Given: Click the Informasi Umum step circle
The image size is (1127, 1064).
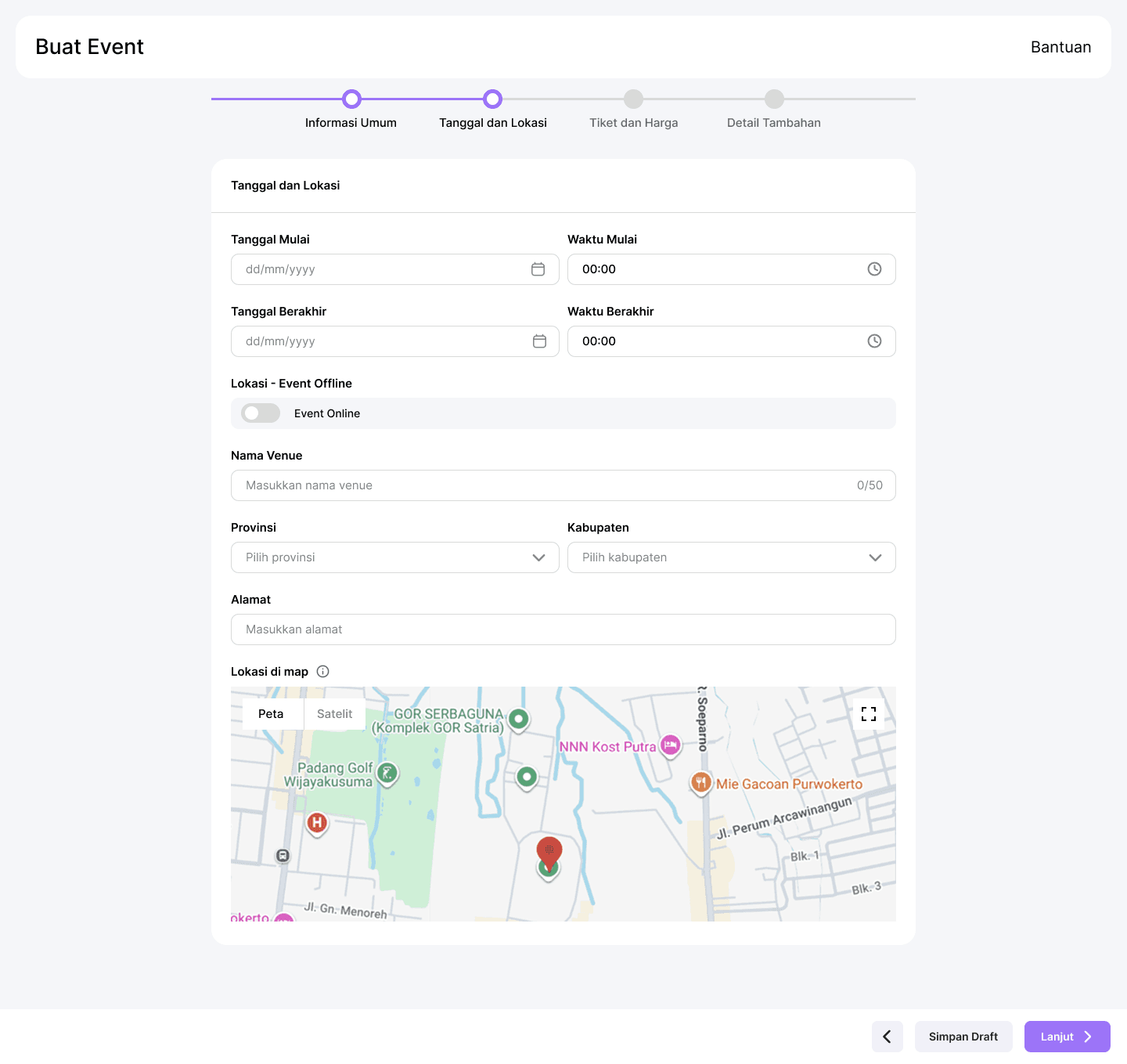Looking at the screenshot, I should coord(352,99).
